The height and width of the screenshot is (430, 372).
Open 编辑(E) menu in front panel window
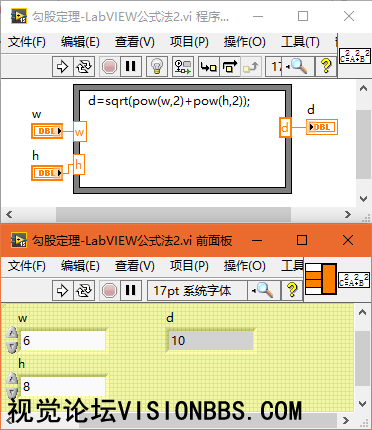tap(80, 266)
